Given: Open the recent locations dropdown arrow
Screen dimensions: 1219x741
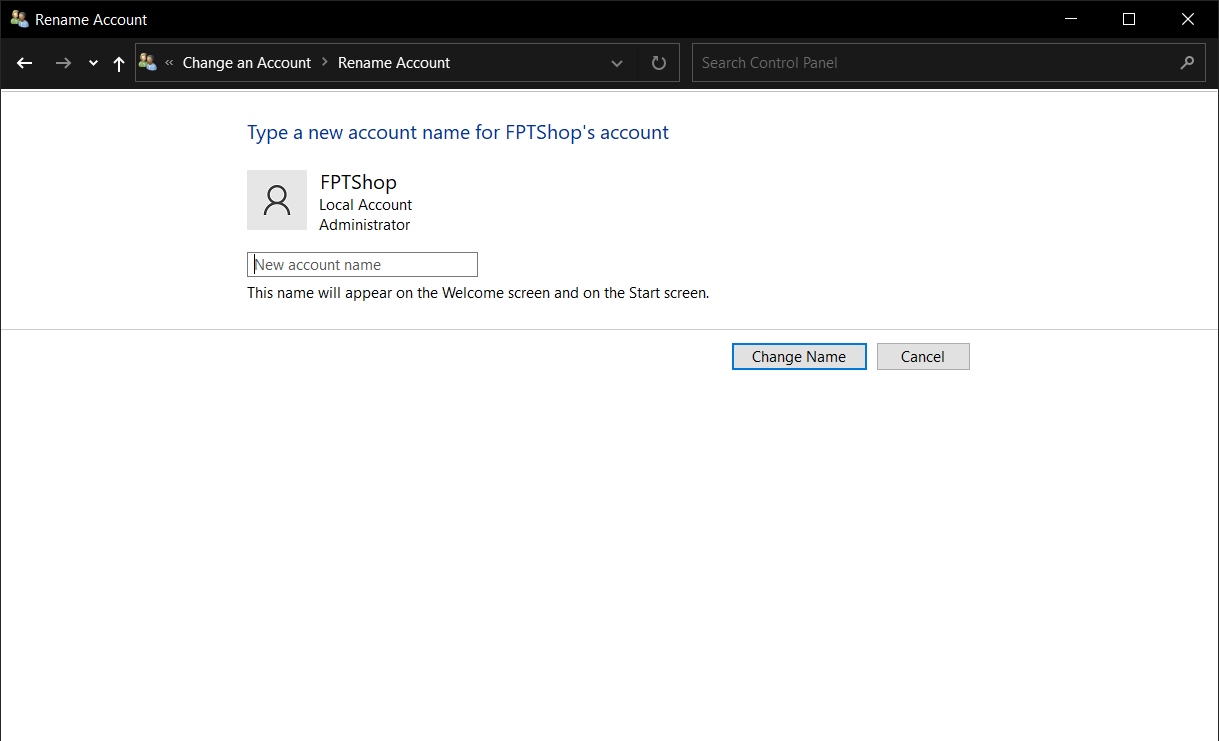Looking at the screenshot, I should (x=93, y=63).
